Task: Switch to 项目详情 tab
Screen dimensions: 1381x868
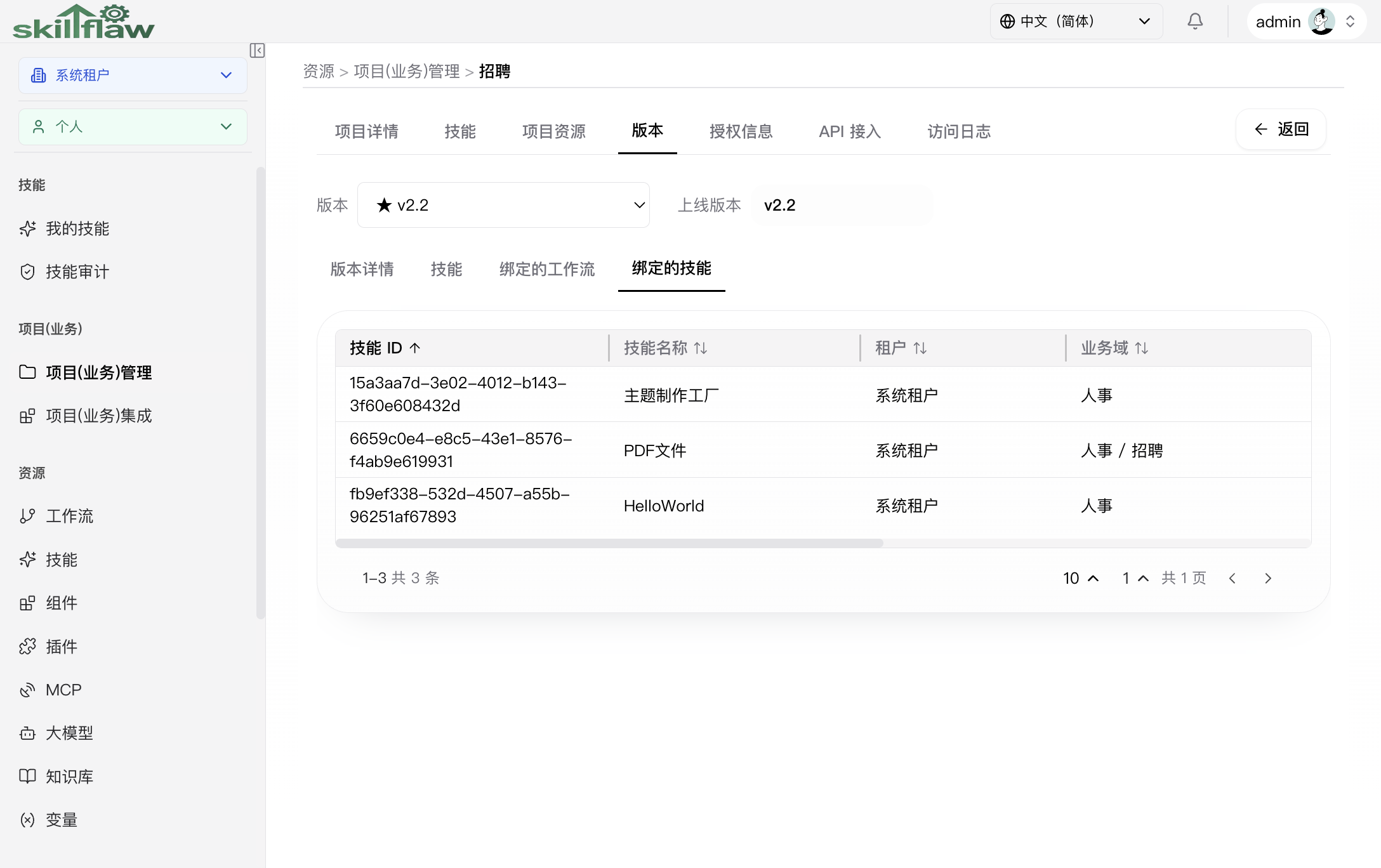Action: click(x=367, y=131)
